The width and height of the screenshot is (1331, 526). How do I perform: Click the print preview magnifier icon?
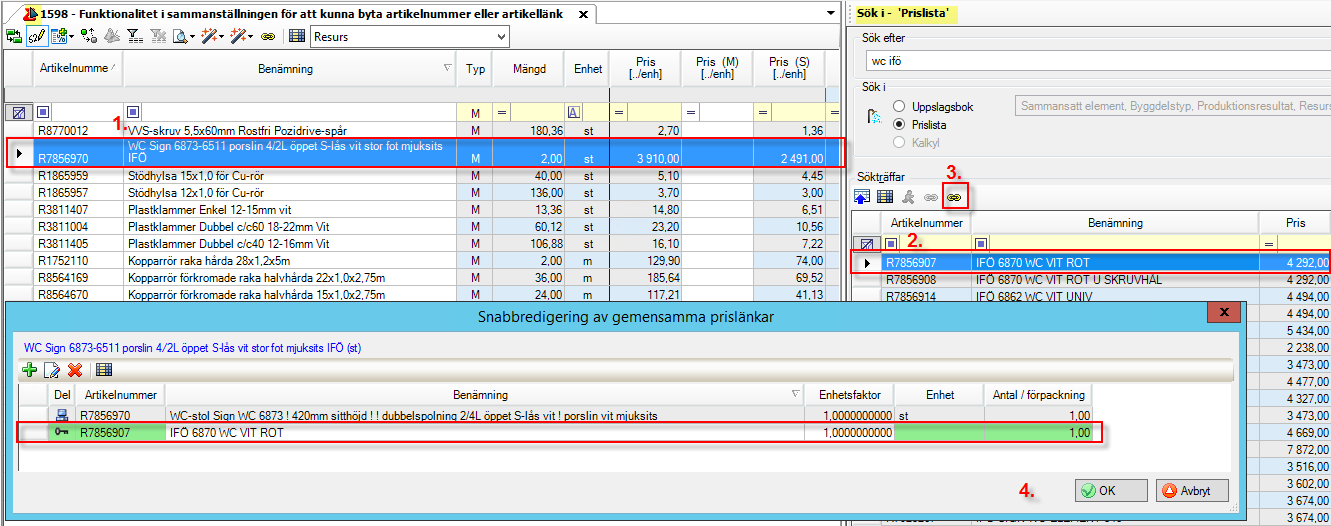(179, 37)
